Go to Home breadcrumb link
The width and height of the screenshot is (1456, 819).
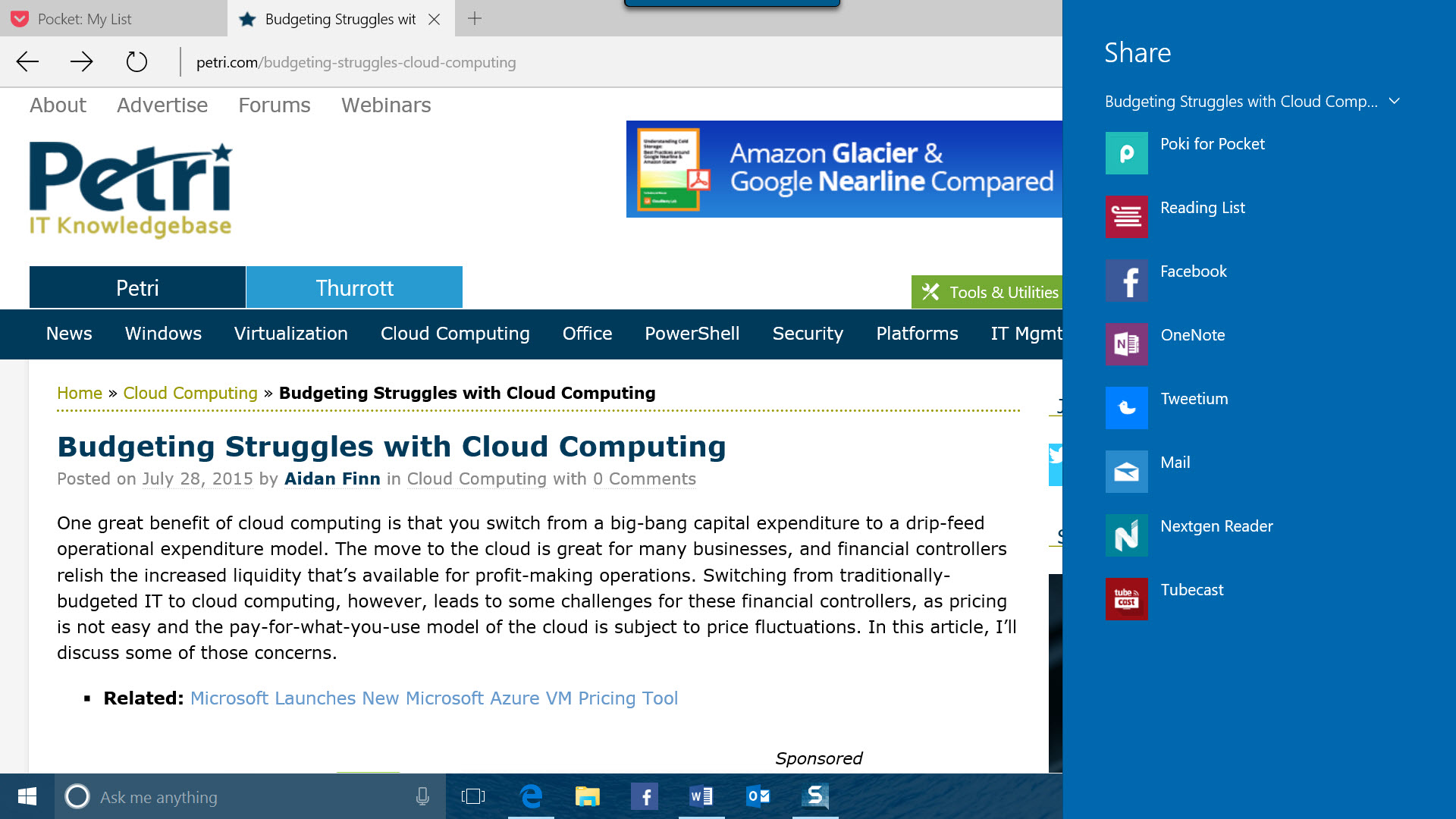[x=80, y=393]
